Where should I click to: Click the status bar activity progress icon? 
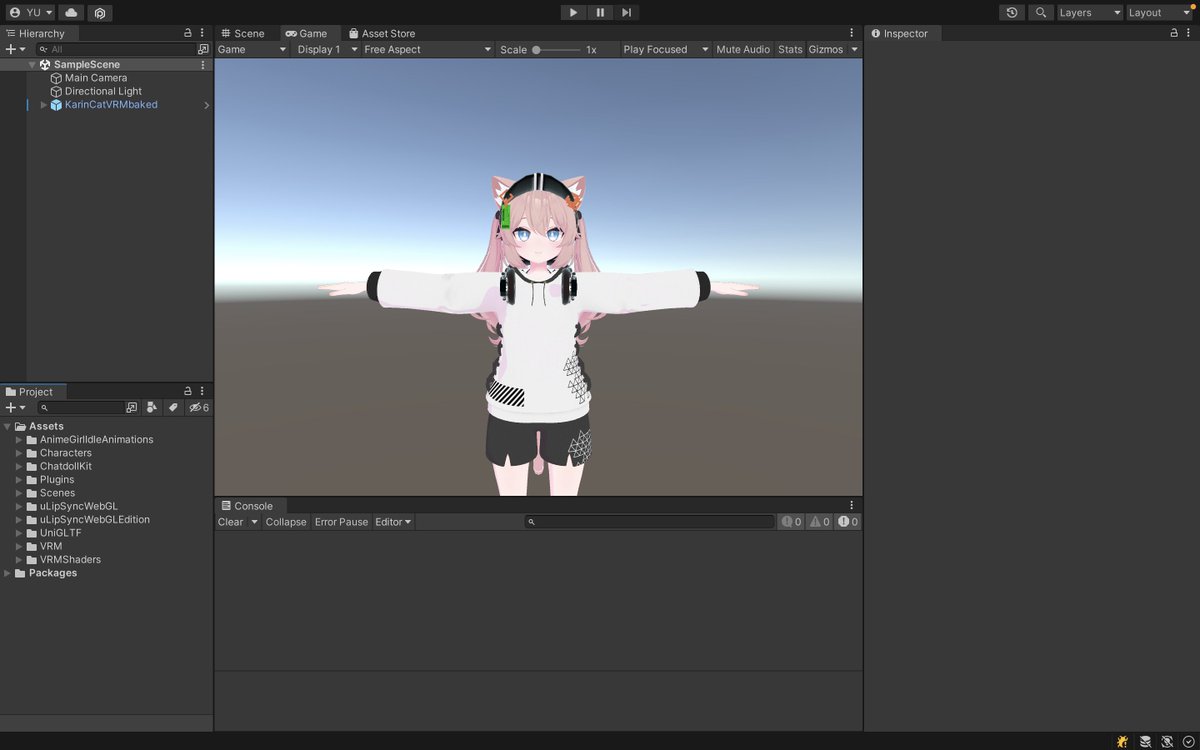pyautogui.click(x=1189, y=741)
